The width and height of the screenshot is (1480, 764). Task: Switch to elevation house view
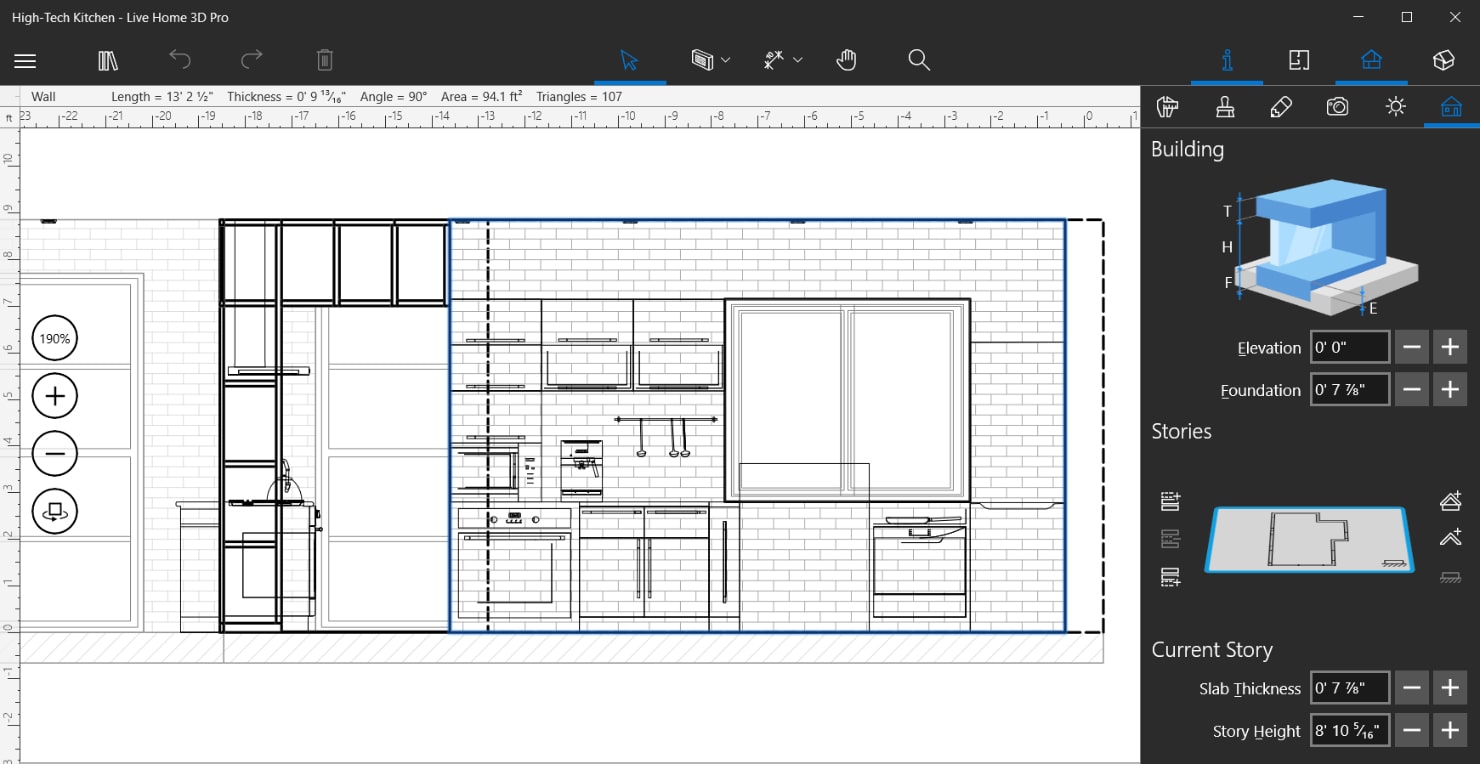pyautogui.click(x=1371, y=60)
